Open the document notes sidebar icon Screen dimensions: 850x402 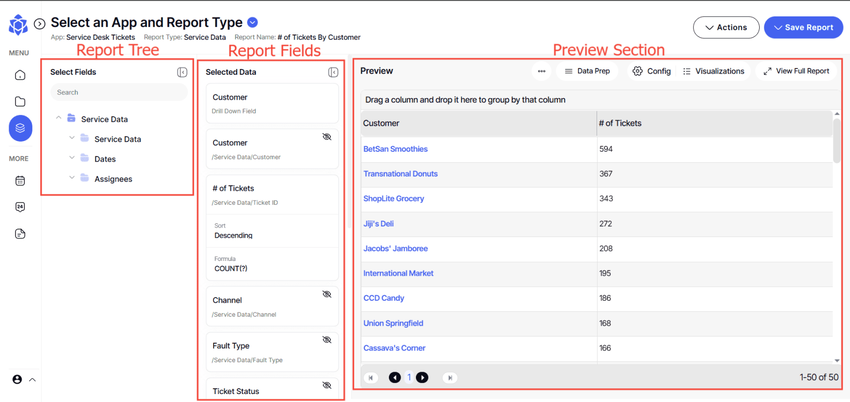pos(20,234)
